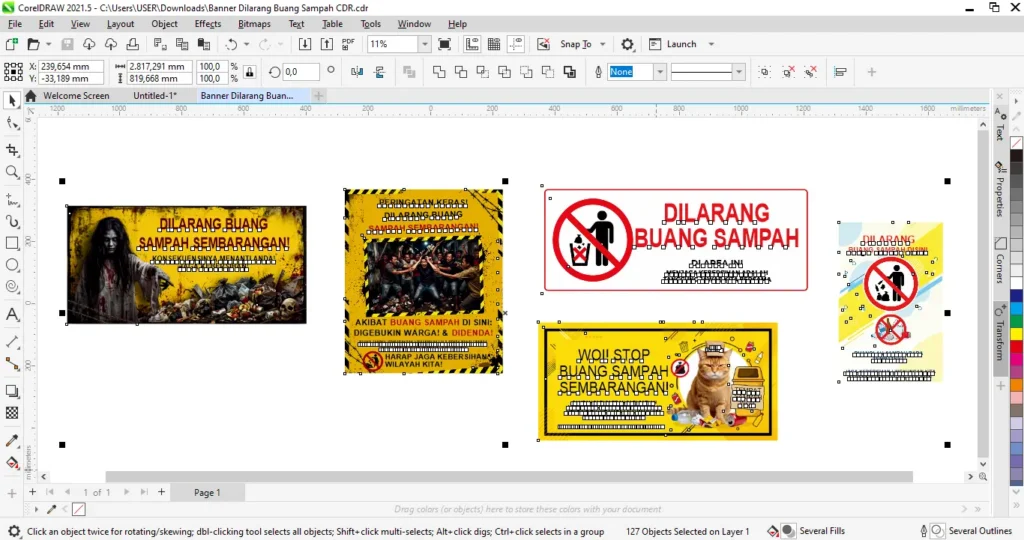Click the New document icon
The height and width of the screenshot is (540, 1024).
pos(12,44)
